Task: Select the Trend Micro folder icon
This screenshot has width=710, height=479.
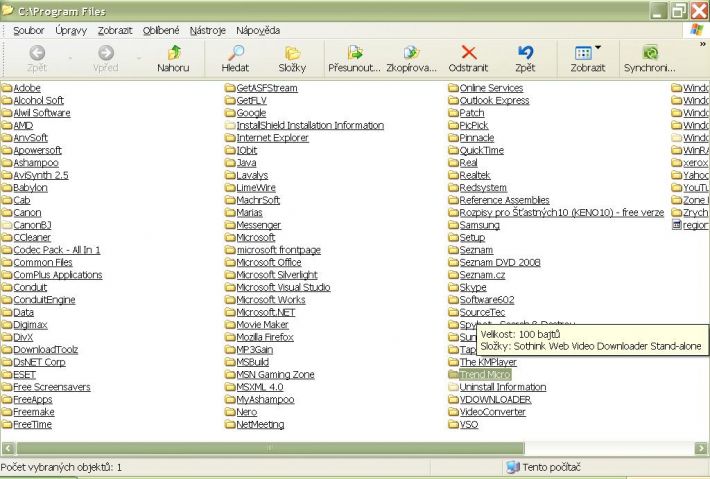Action: click(x=453, y=374)
